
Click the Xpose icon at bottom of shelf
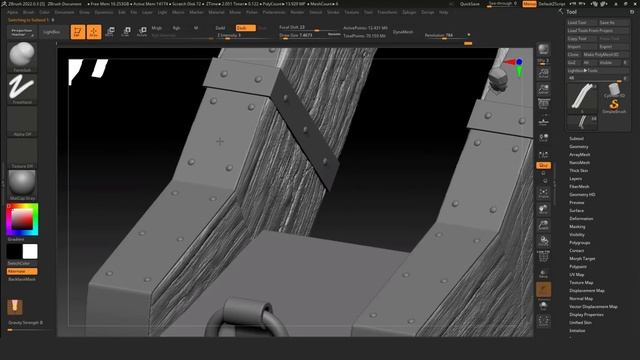point(543,321)
